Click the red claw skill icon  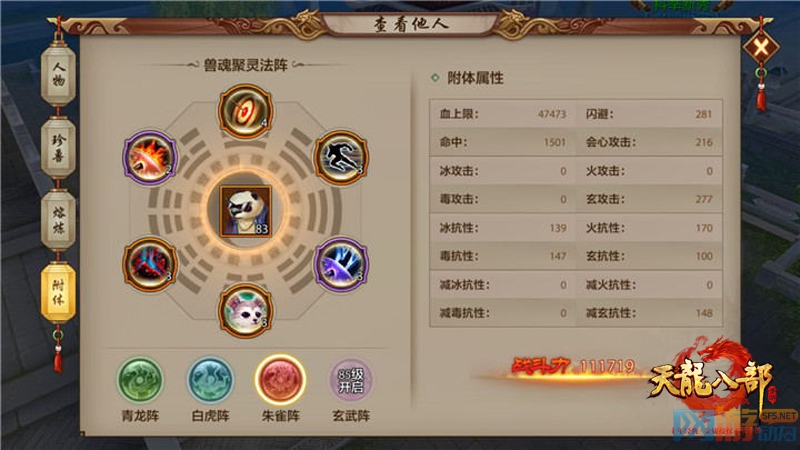coord(150,265)
